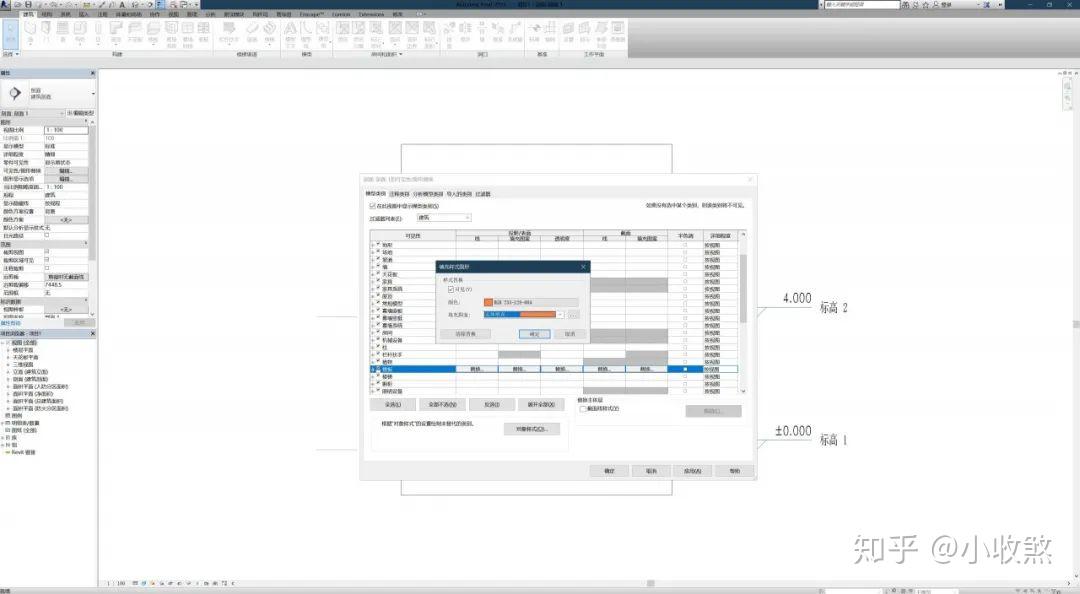Select the Ramp tool in ribbon

tap(253, 32)
